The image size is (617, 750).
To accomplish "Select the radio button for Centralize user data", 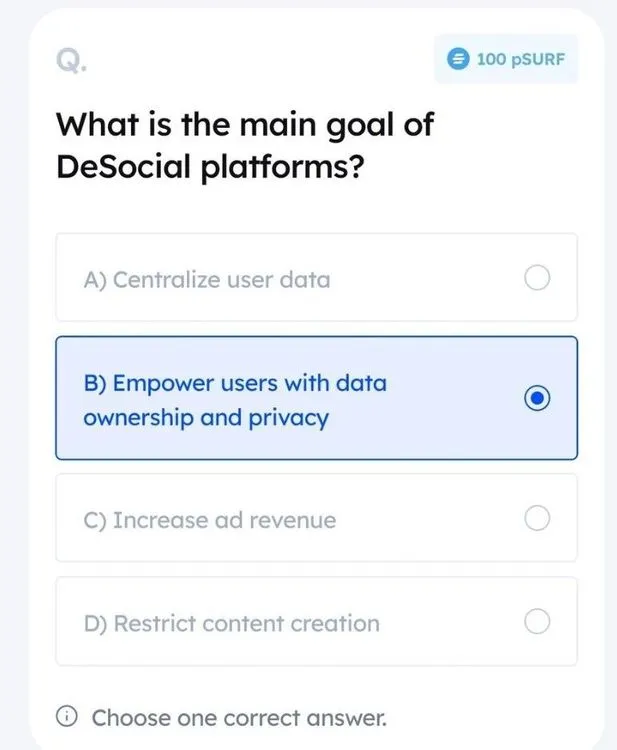I will pyautogui.click(x=537, y=278).
